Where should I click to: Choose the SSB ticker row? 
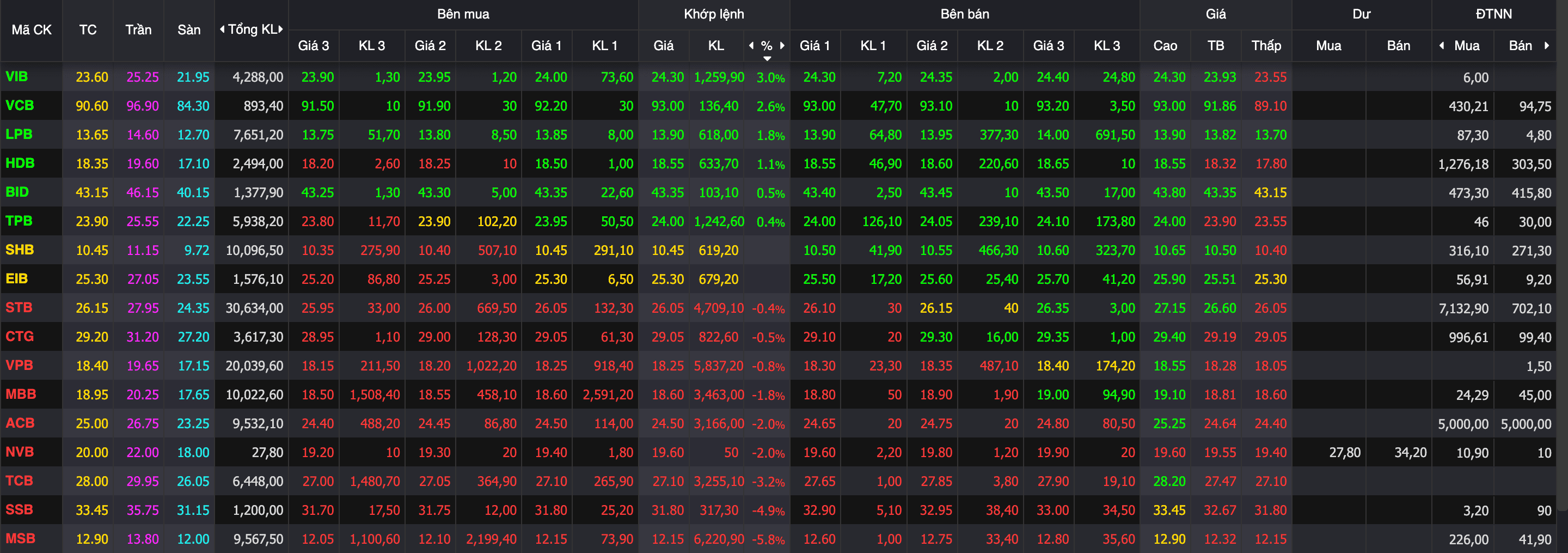coord(19,510)
